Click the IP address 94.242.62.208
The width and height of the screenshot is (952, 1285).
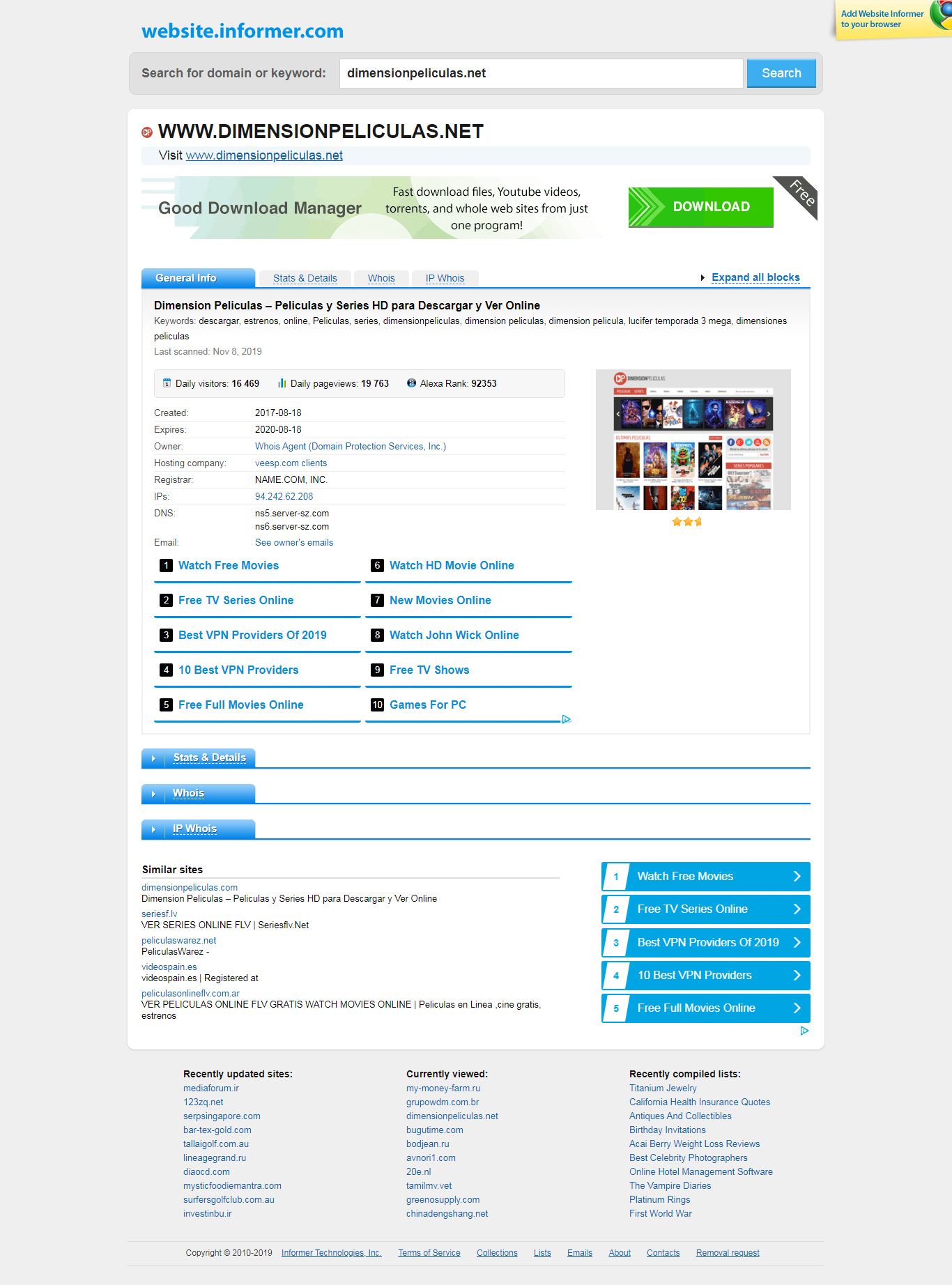[x=284, y=497]
